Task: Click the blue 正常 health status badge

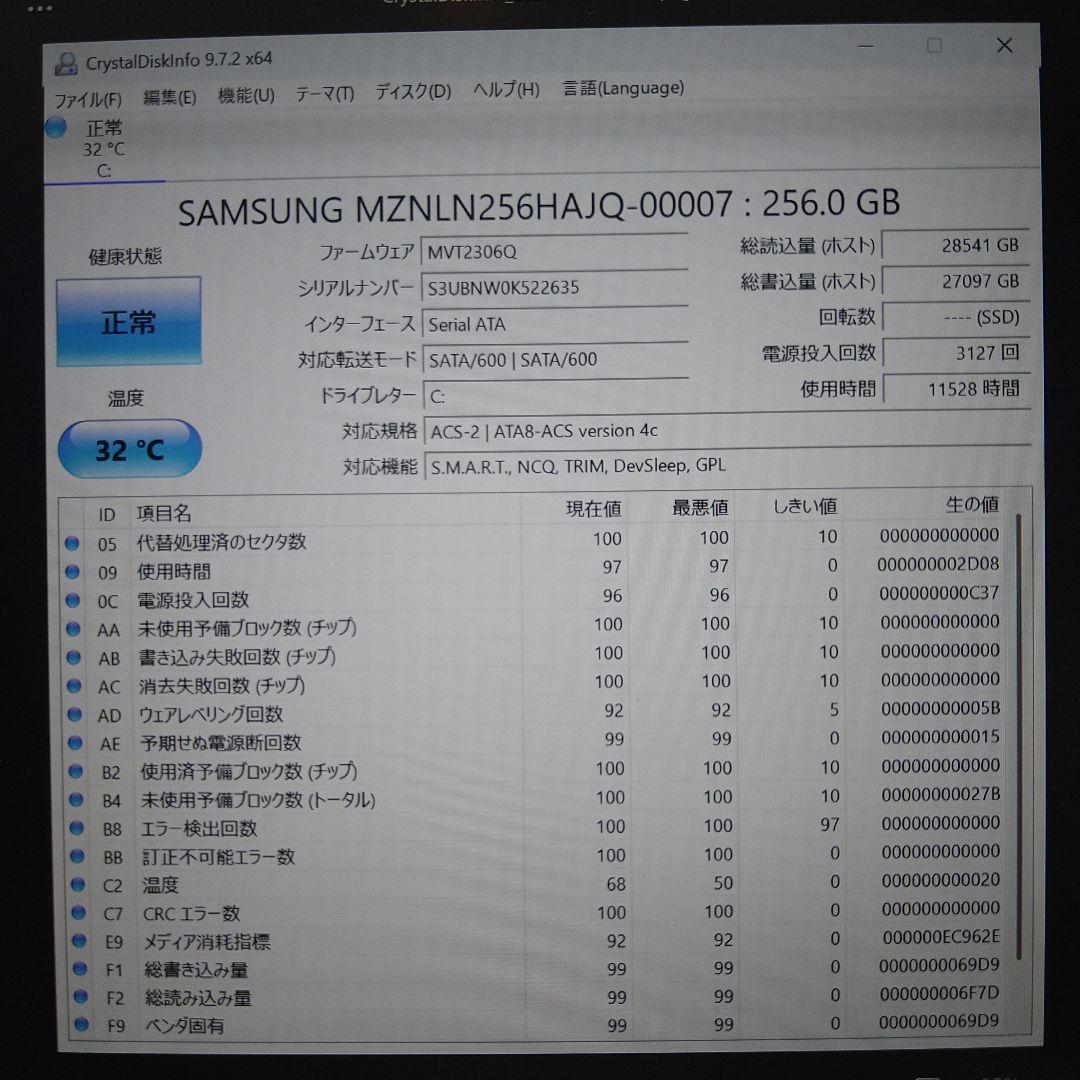Action: point(128,320)
